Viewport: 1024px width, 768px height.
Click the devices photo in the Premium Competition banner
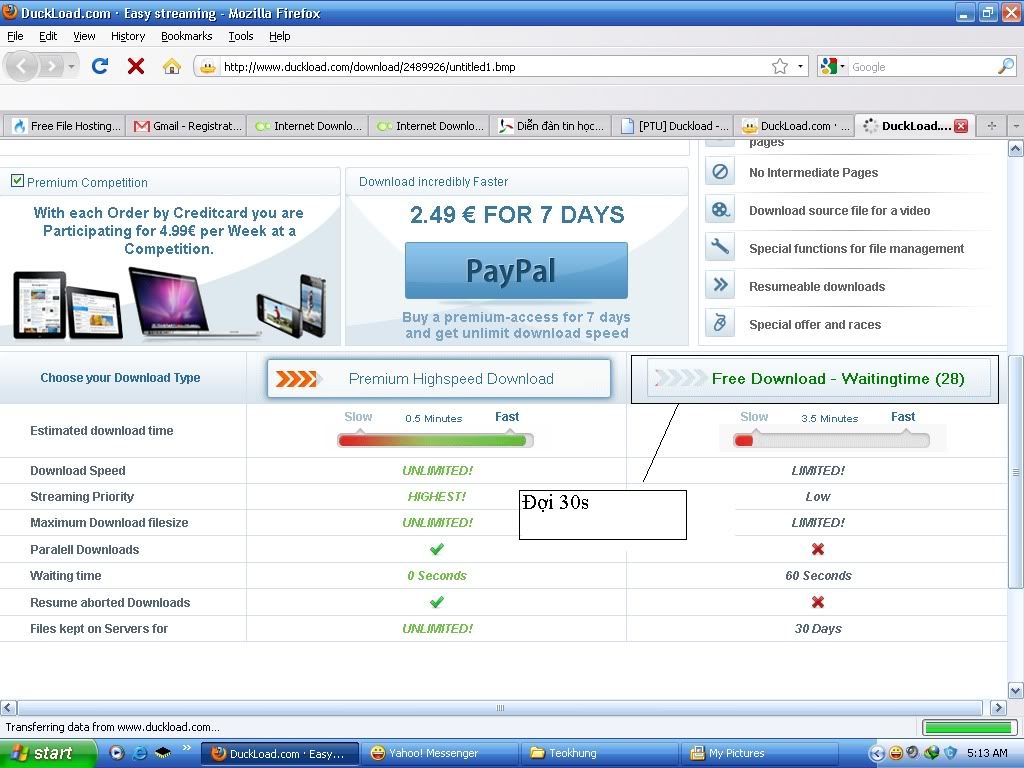click(170, 304)
